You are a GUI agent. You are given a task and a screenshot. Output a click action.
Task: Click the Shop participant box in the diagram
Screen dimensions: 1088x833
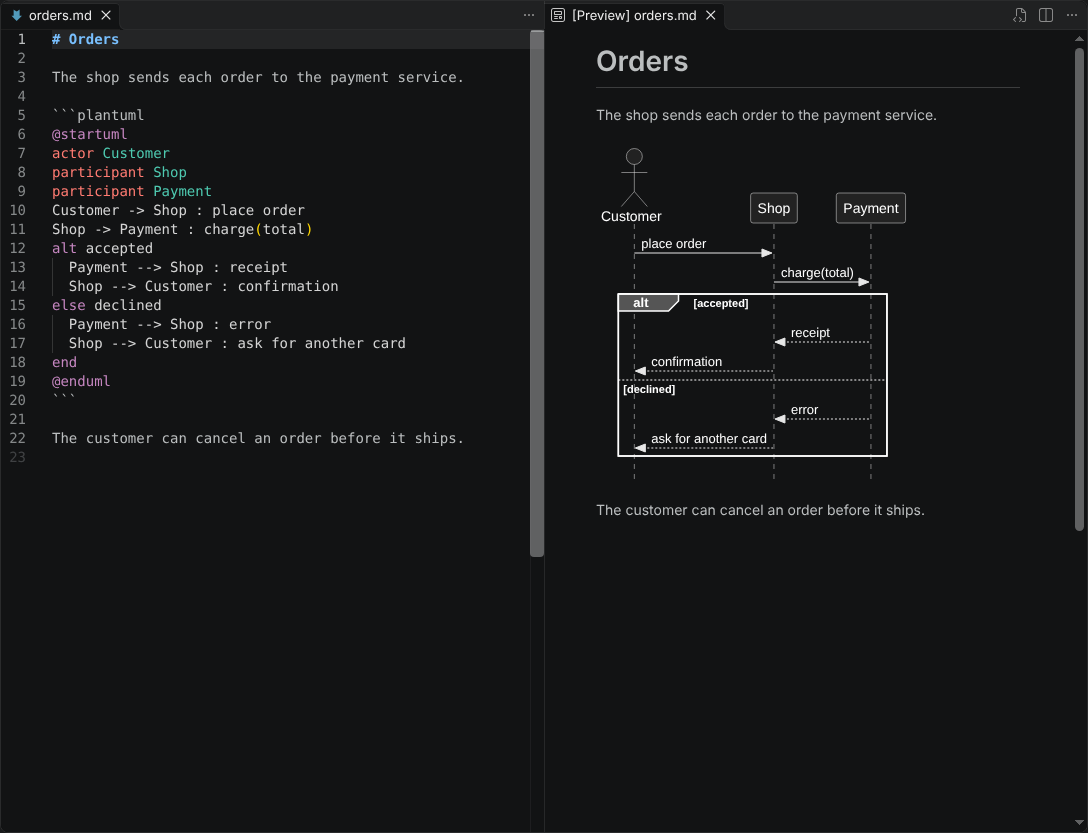click(774, 208)
